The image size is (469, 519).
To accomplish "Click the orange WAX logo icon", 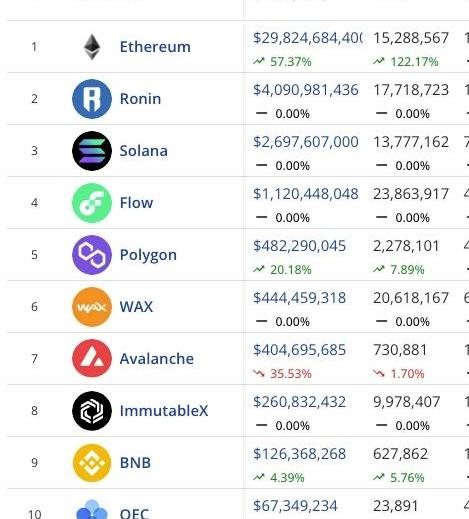I will click(92, 307).
